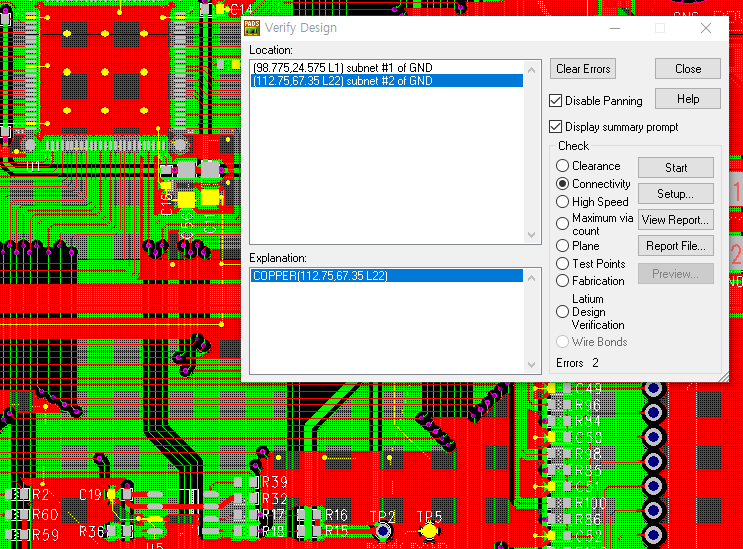Click the View Report... button
This screenshot has width=743, height=549.
pyautogui.click(x=675, y=220)
